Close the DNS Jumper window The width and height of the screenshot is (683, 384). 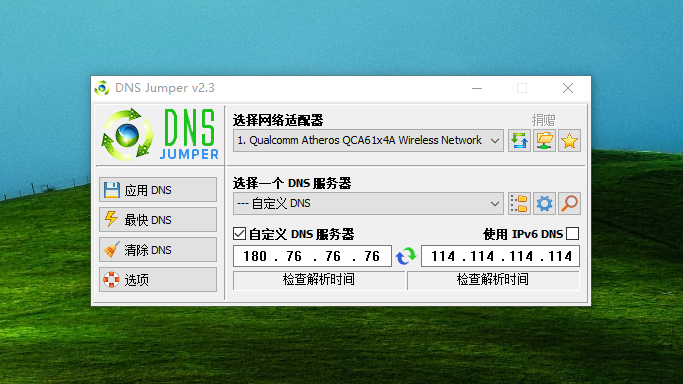point(568,88)
